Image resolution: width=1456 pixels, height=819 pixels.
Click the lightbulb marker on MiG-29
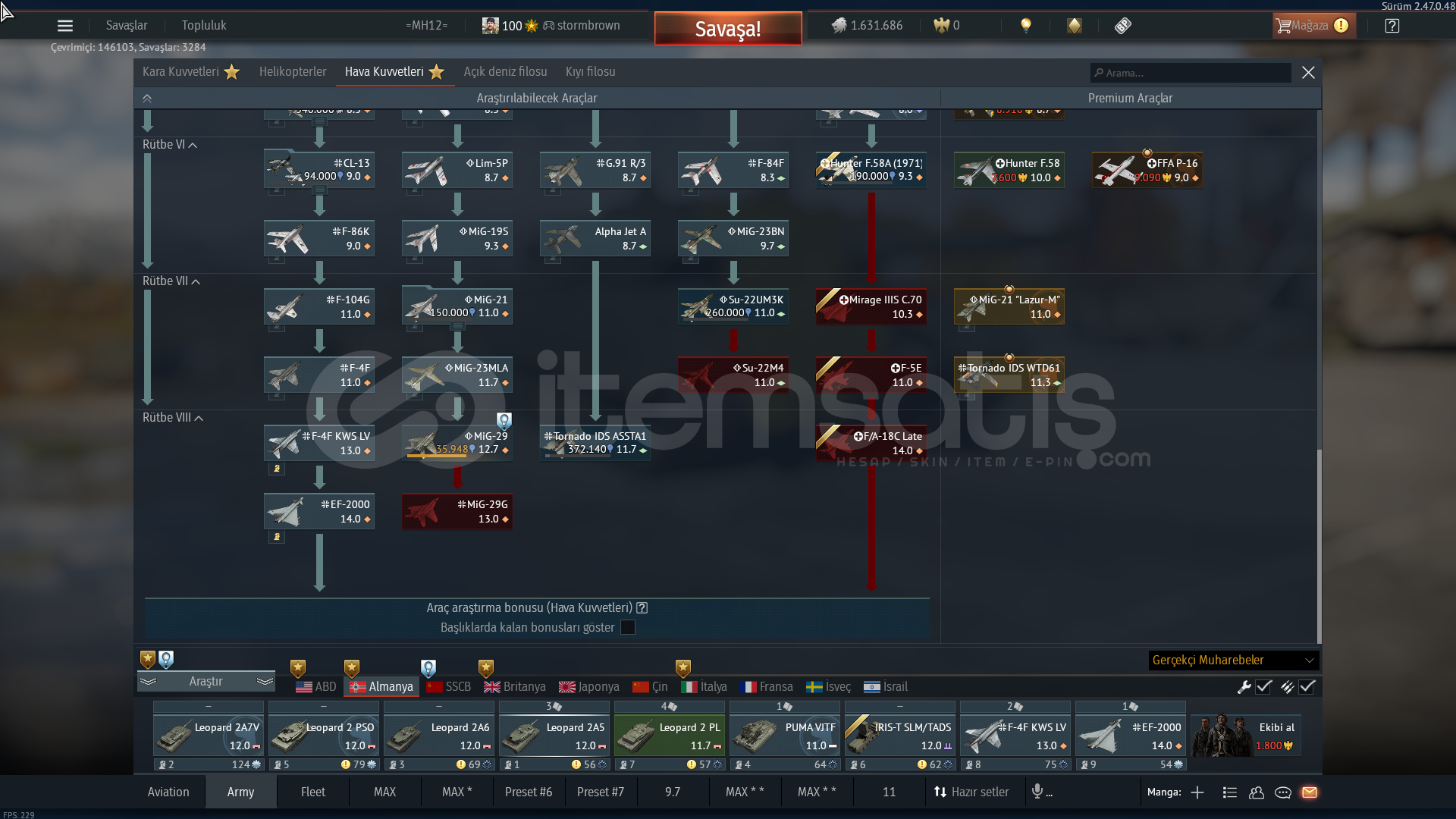(504, 420)
